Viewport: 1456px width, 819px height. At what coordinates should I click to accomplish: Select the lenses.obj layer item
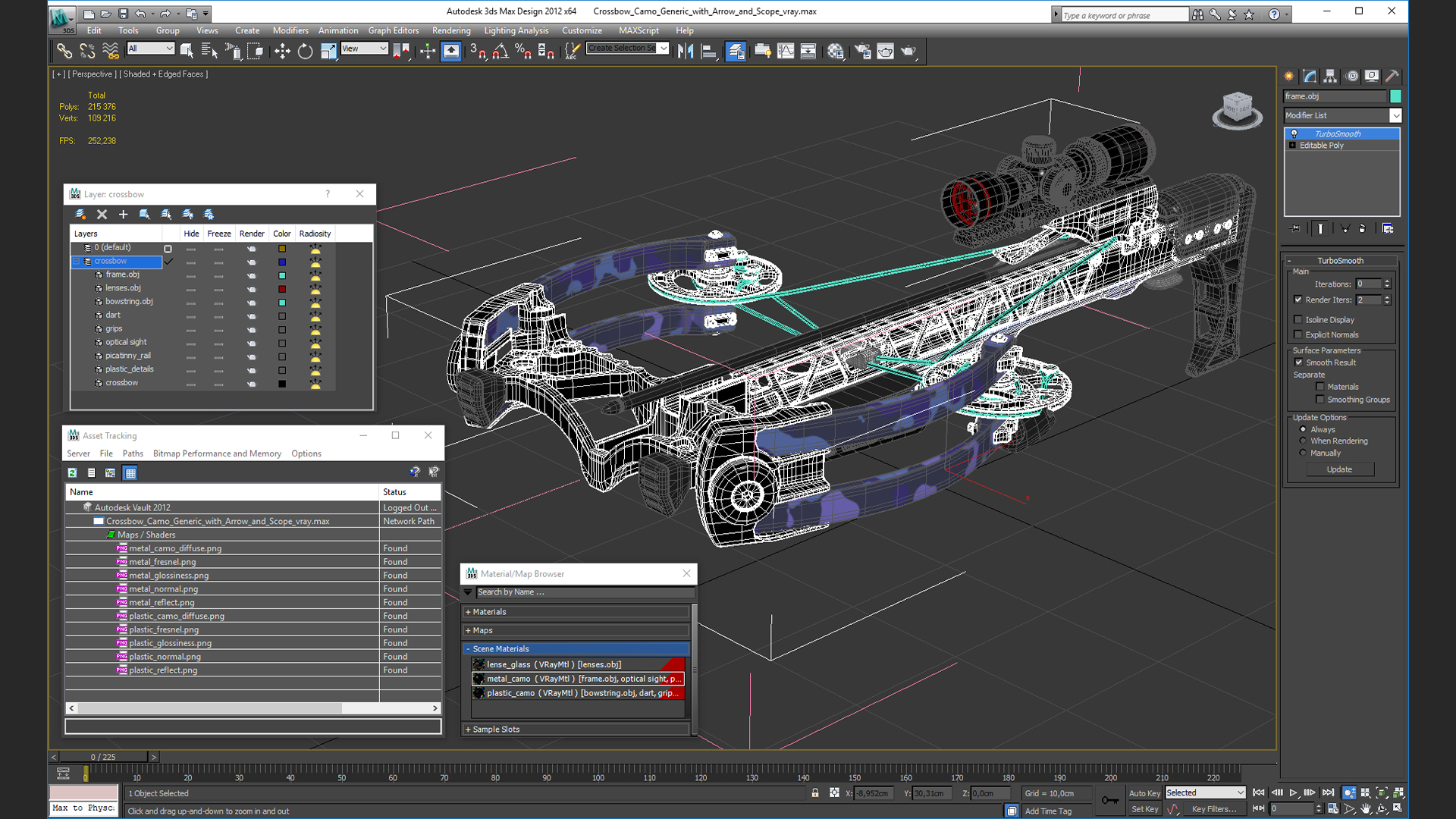click(123, 288)
